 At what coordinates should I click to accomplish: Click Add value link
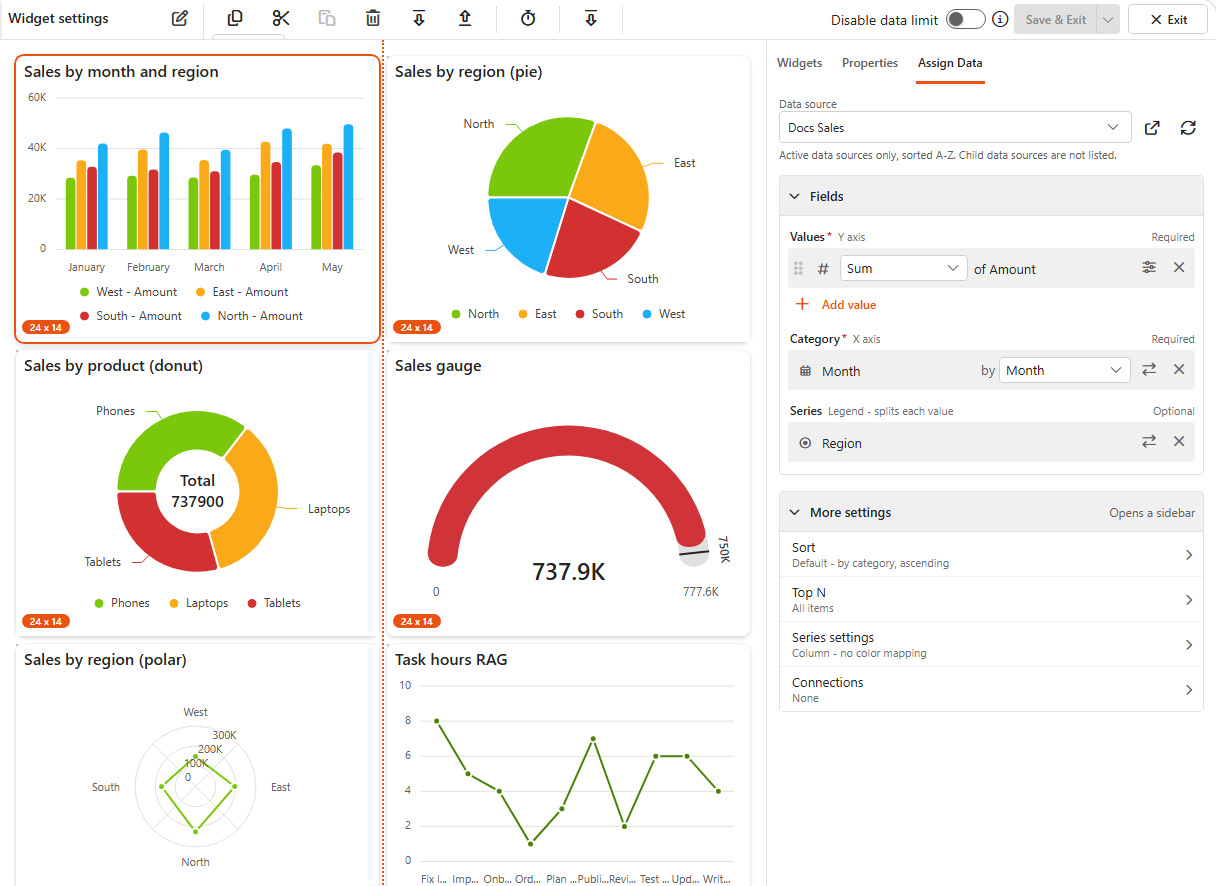pos(836,305)
